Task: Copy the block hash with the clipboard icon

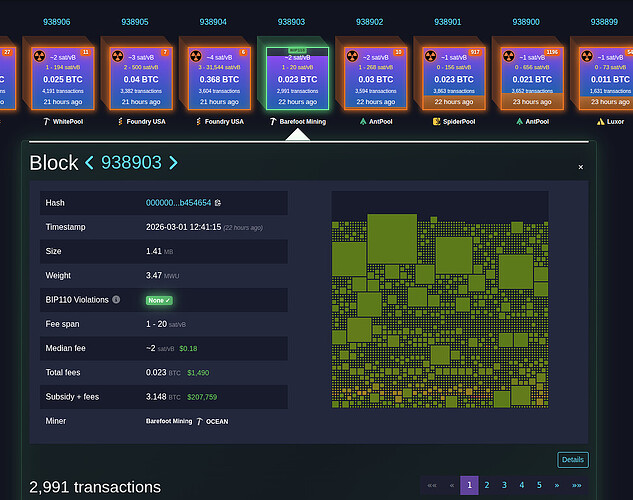Action: pyautogui.click(x=217, y=203)
